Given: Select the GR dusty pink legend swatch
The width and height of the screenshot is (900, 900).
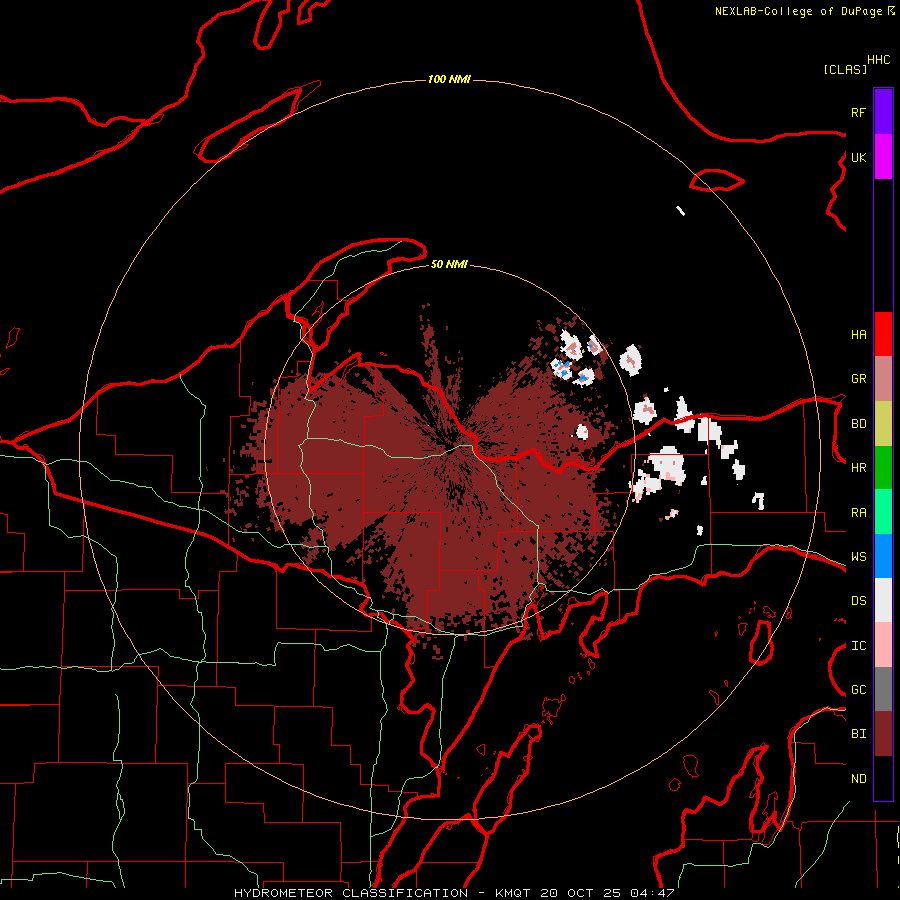Looking at the screenshot, I should [883, 378].
